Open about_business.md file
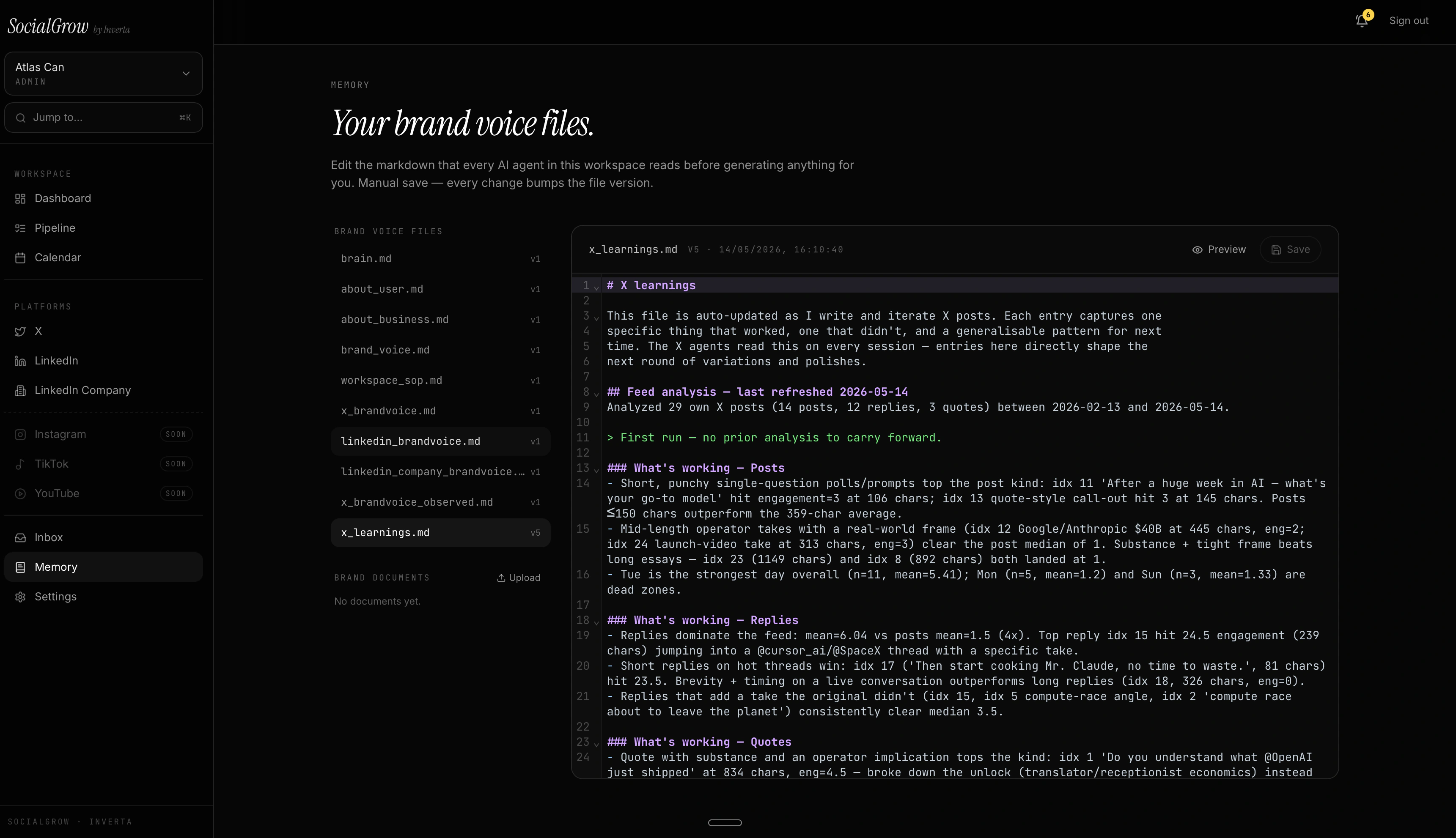The width and height of the screenshot is (1456, 838). pos(440,320)
